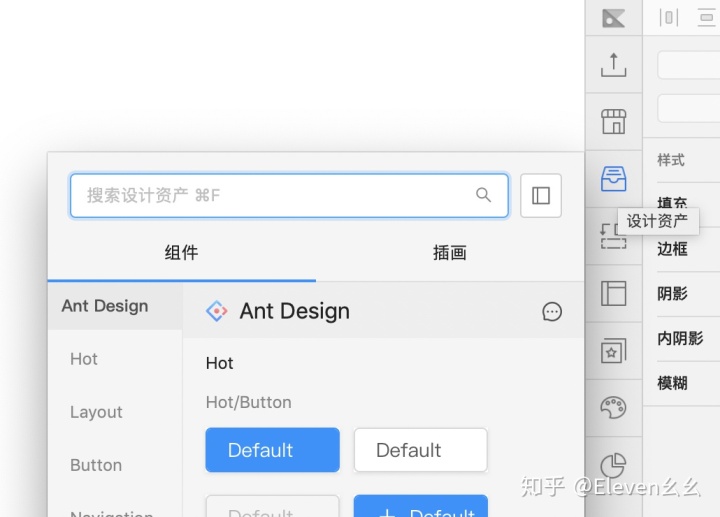Click the Hot/Button subsection label

[248, 402]
